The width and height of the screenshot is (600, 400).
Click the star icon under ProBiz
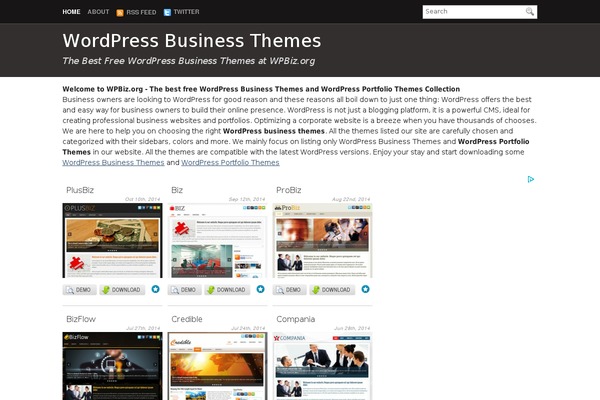tap(365, 289)
